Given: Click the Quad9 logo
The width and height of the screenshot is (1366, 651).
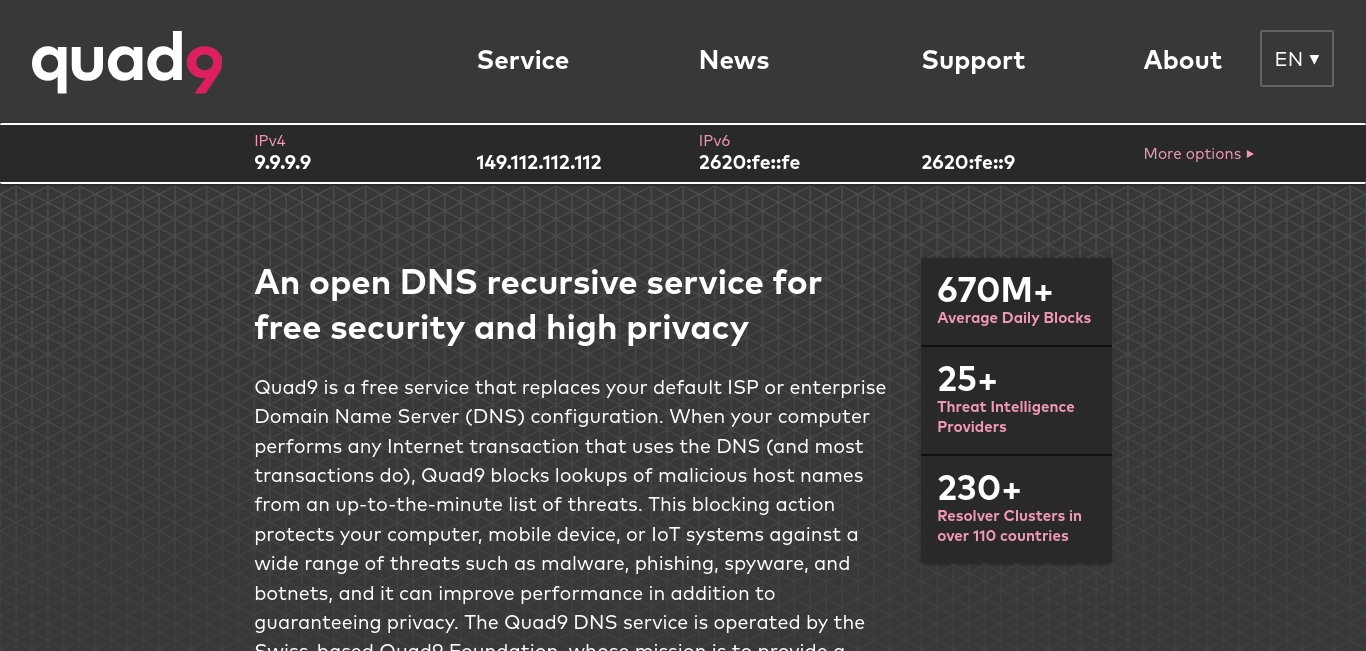Looking at the screenshot, I should coord(127,62).
